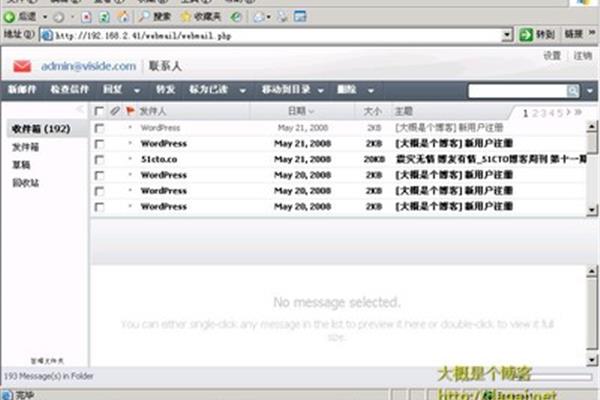
Task: Open the browser Search (搜索) magnifier
Action: pos(144,16)
